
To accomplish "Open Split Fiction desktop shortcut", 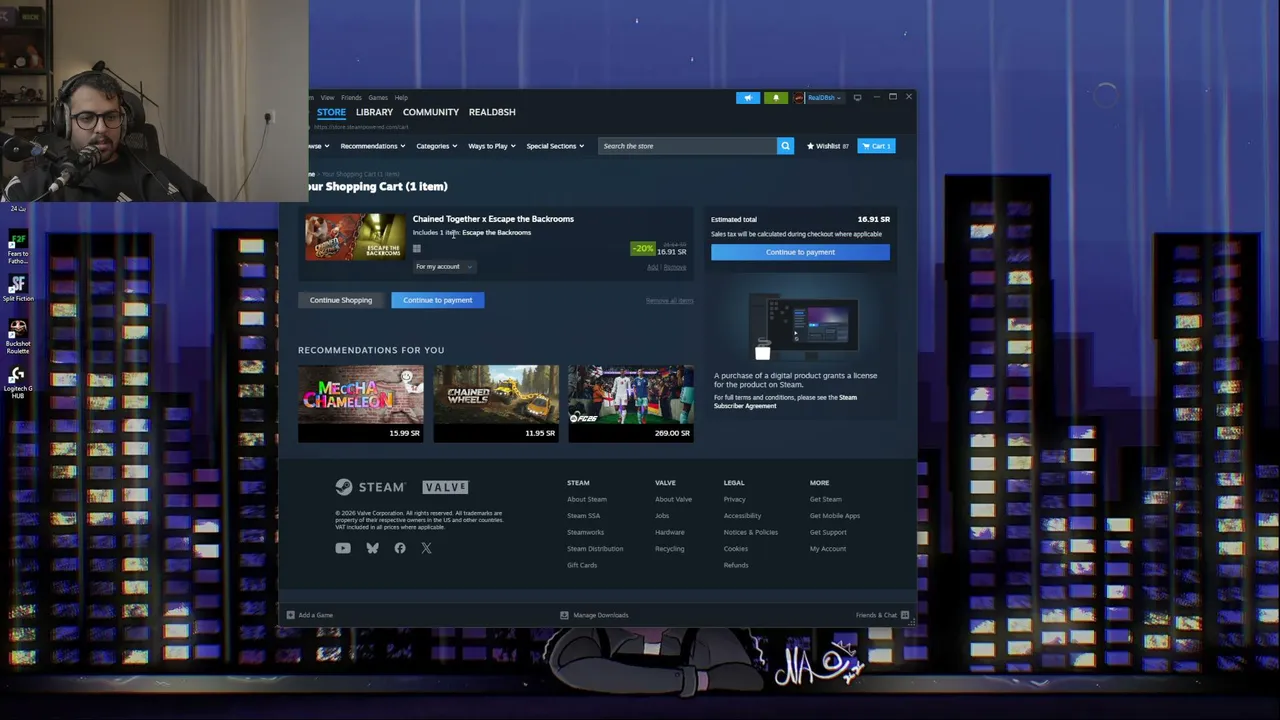I will (x=17, y=289).
